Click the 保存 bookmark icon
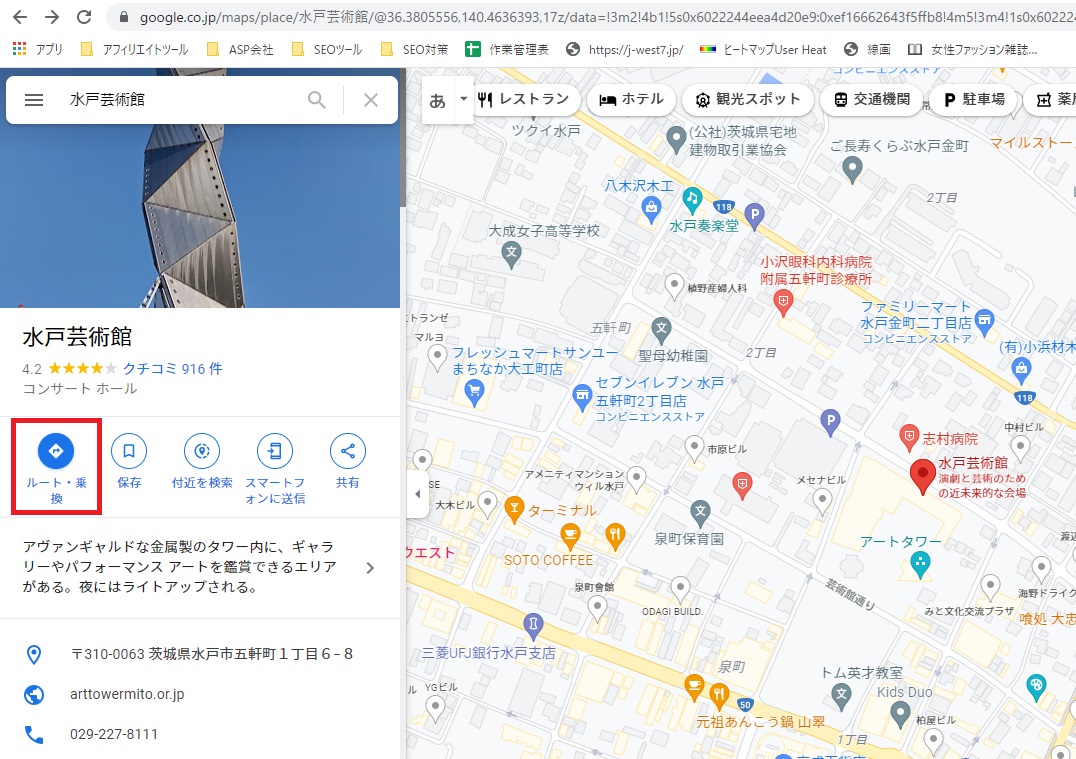Viewport: 1076px width, 759px height. click(x=129, y=451)
